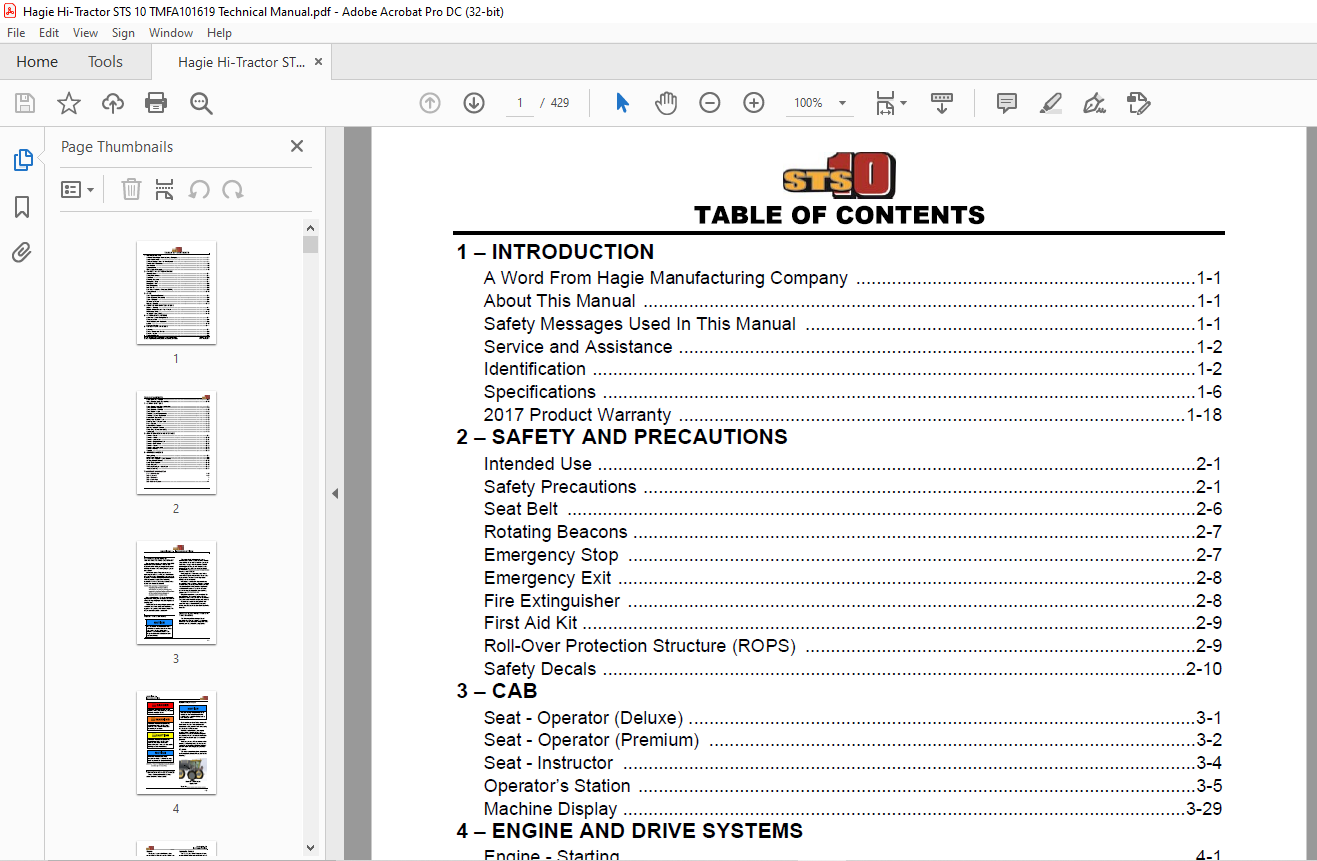Select page 2 thumbnail
Image resolution: width=1317 pixels, height=861 pixels.
point(176,443)
